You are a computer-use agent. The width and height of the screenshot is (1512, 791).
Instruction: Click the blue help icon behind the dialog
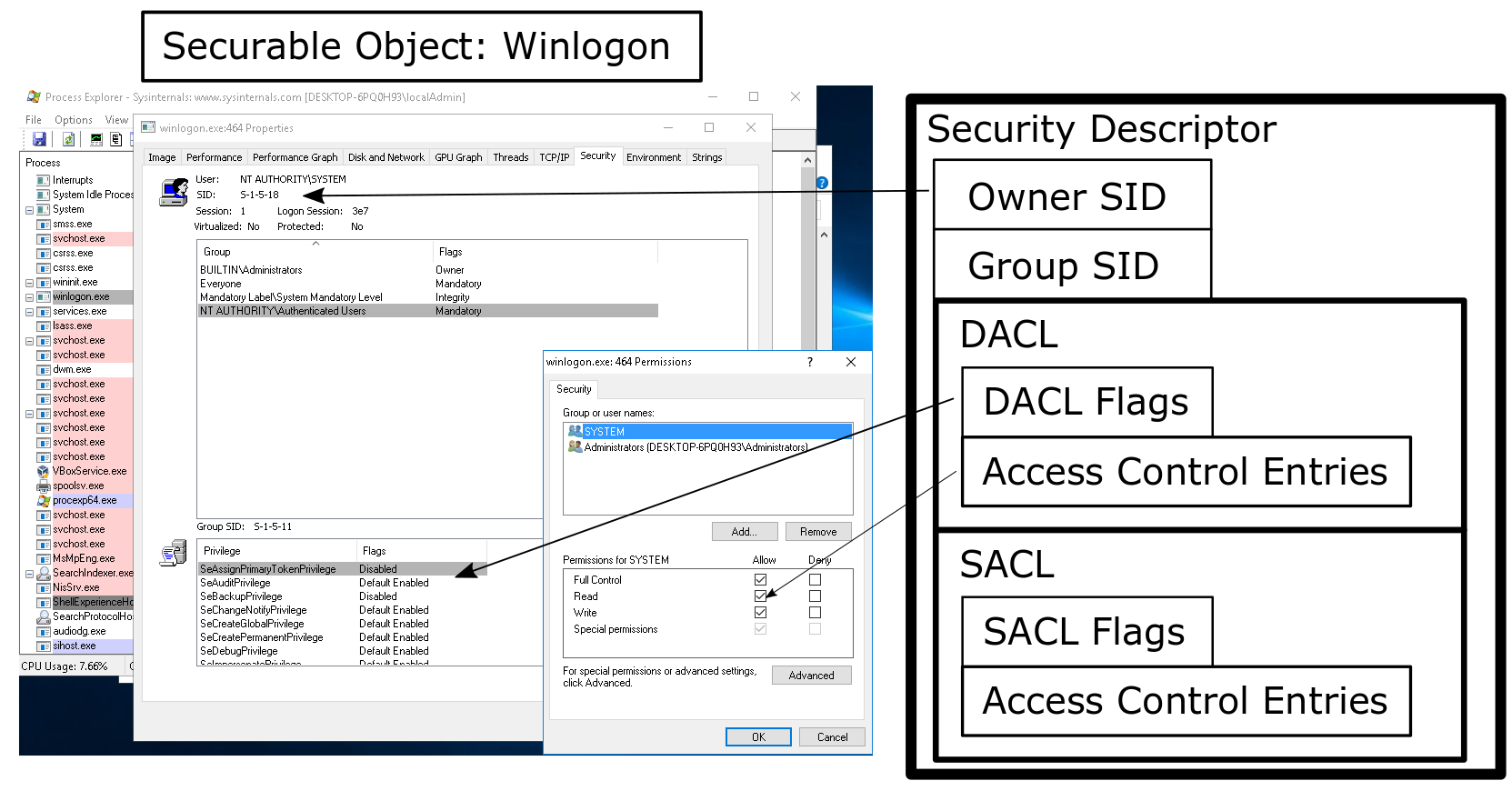822,183
